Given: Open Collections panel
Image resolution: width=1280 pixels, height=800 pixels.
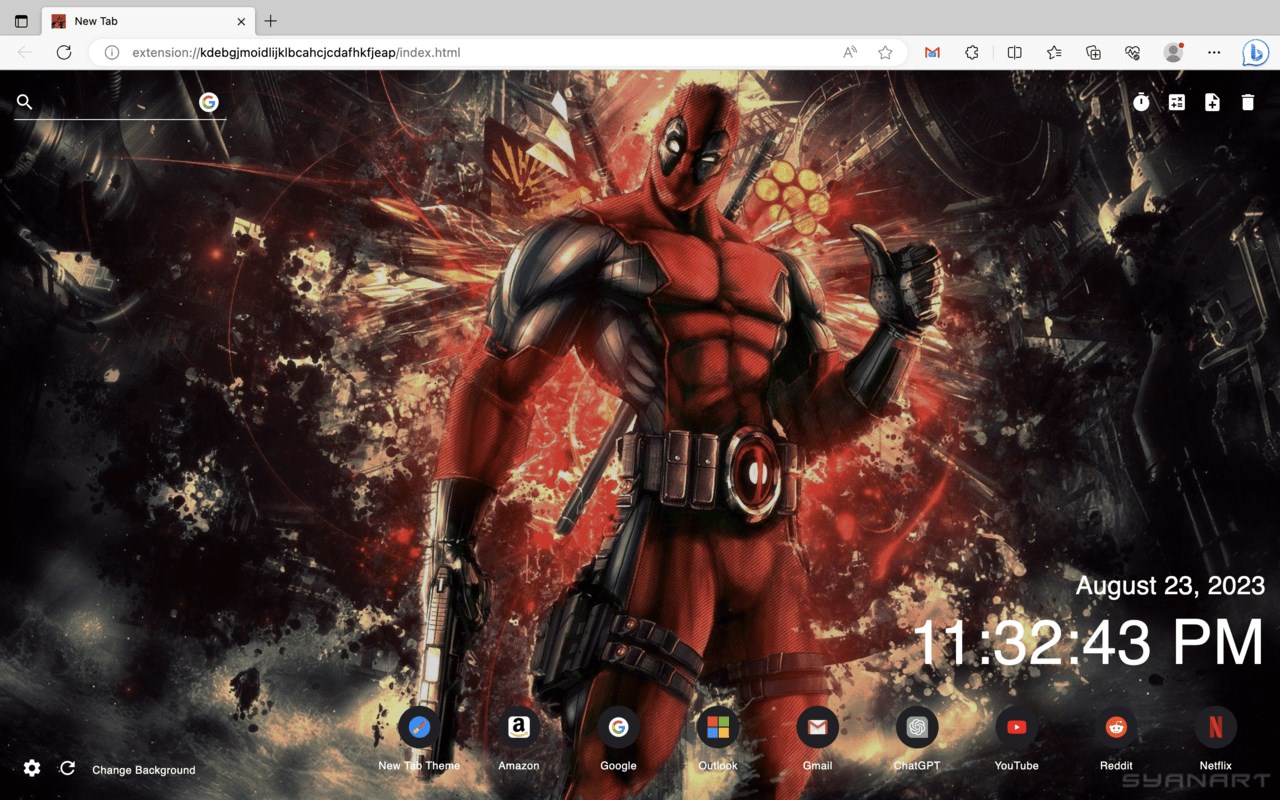Looking at the screenshot, I should point(1093,53).
